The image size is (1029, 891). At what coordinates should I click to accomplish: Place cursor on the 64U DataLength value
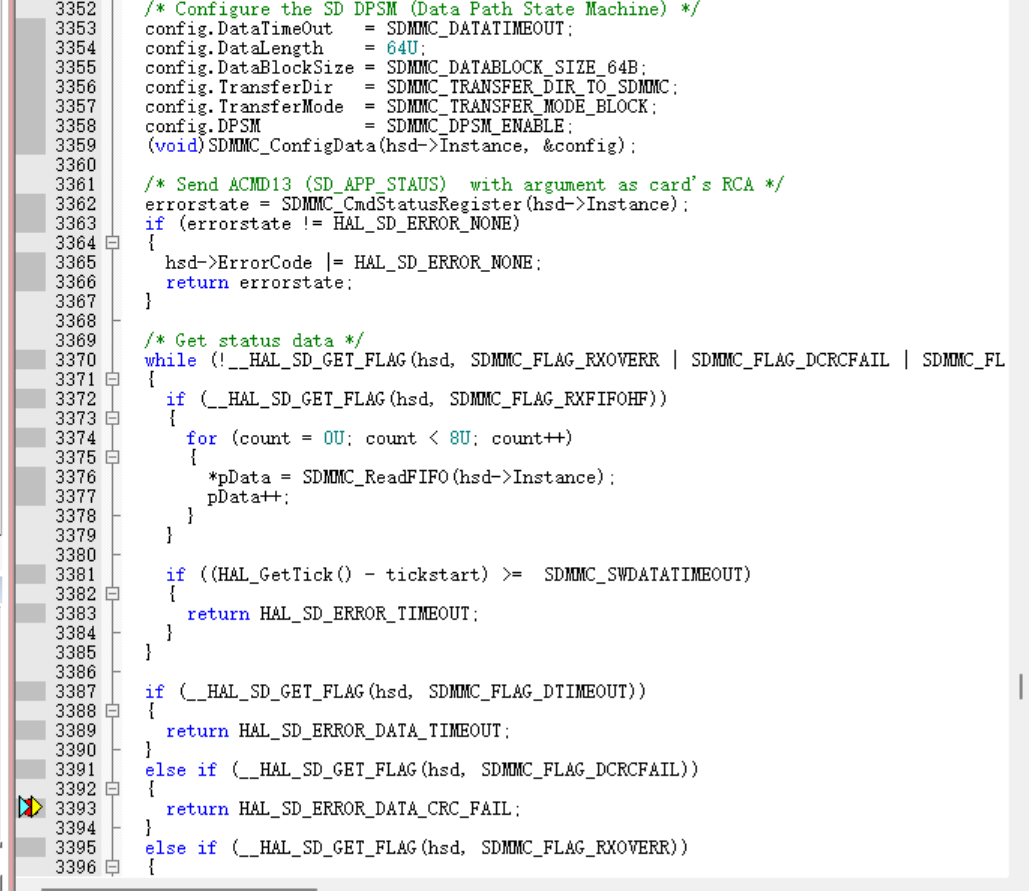pos(402,48)
